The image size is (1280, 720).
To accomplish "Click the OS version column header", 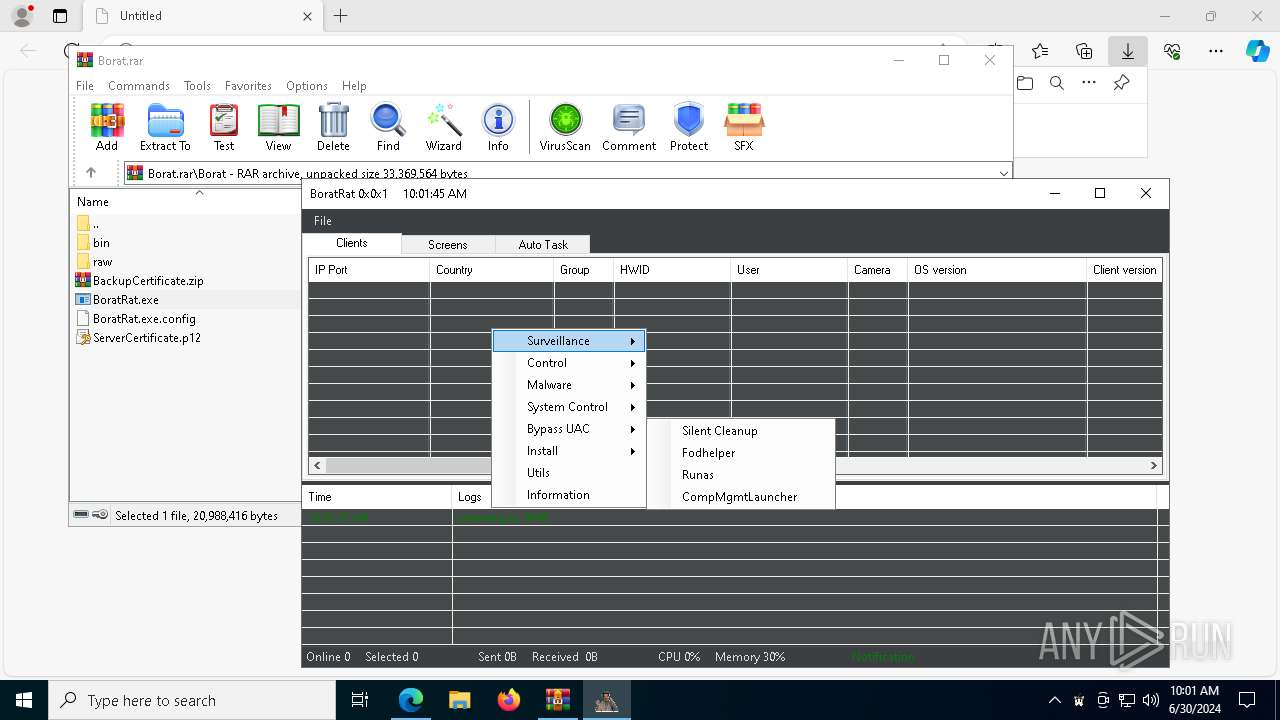I will 997,270.
